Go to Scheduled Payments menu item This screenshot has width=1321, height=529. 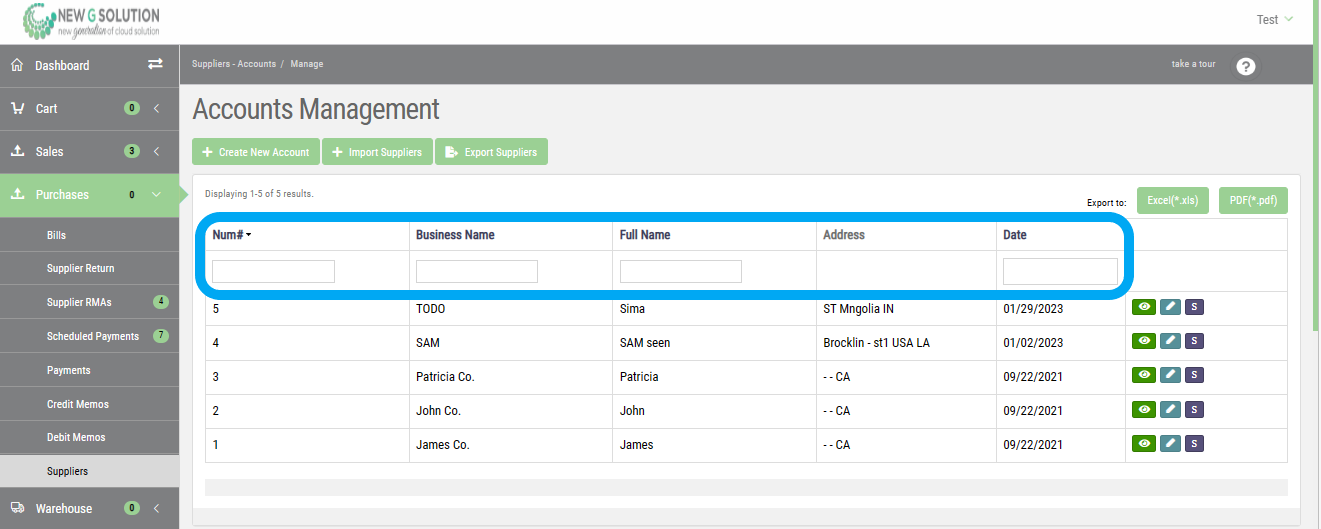point(92,336)
